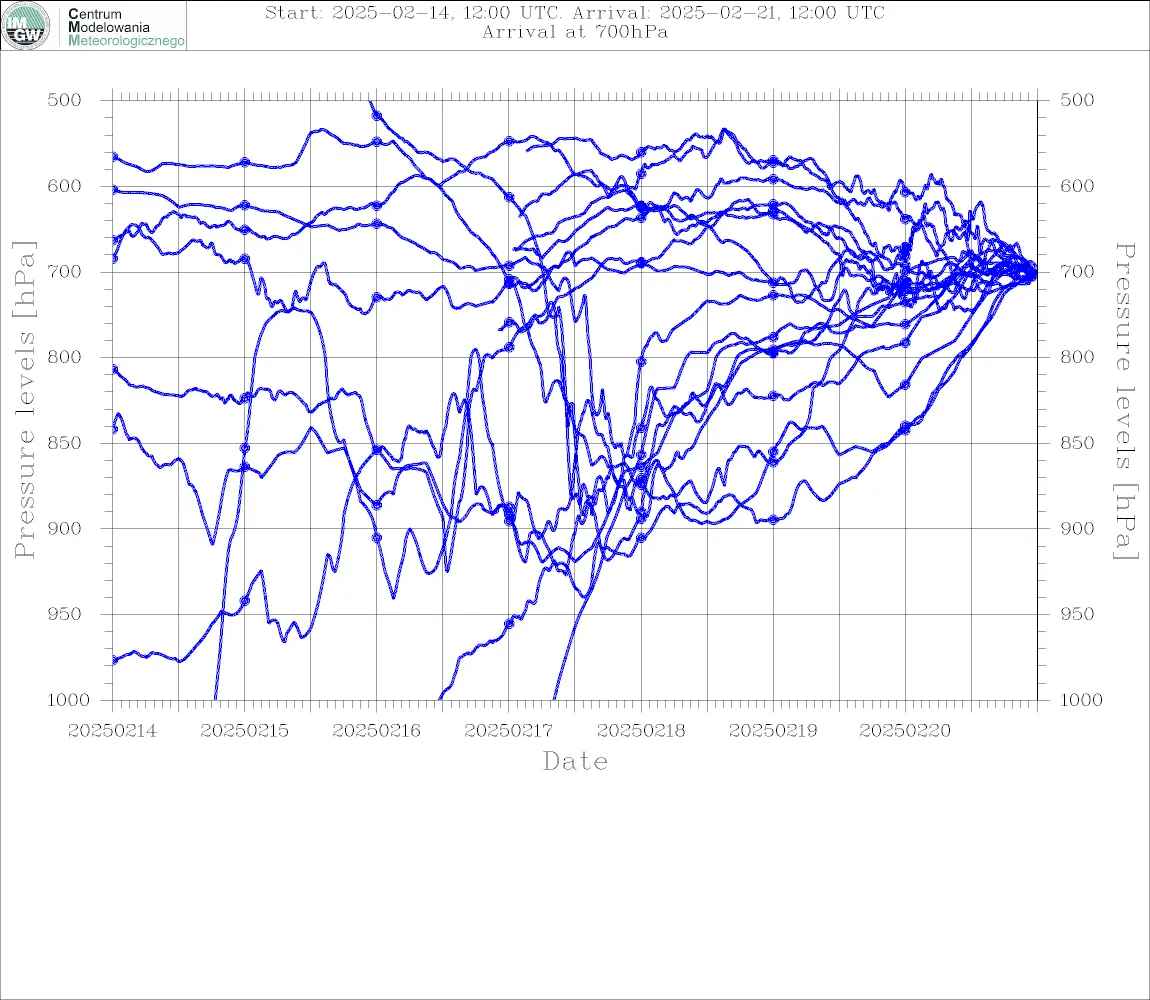
Task: Click the right axis 850 tick label
Action: pyautogui.click(x=1077, y=443)
